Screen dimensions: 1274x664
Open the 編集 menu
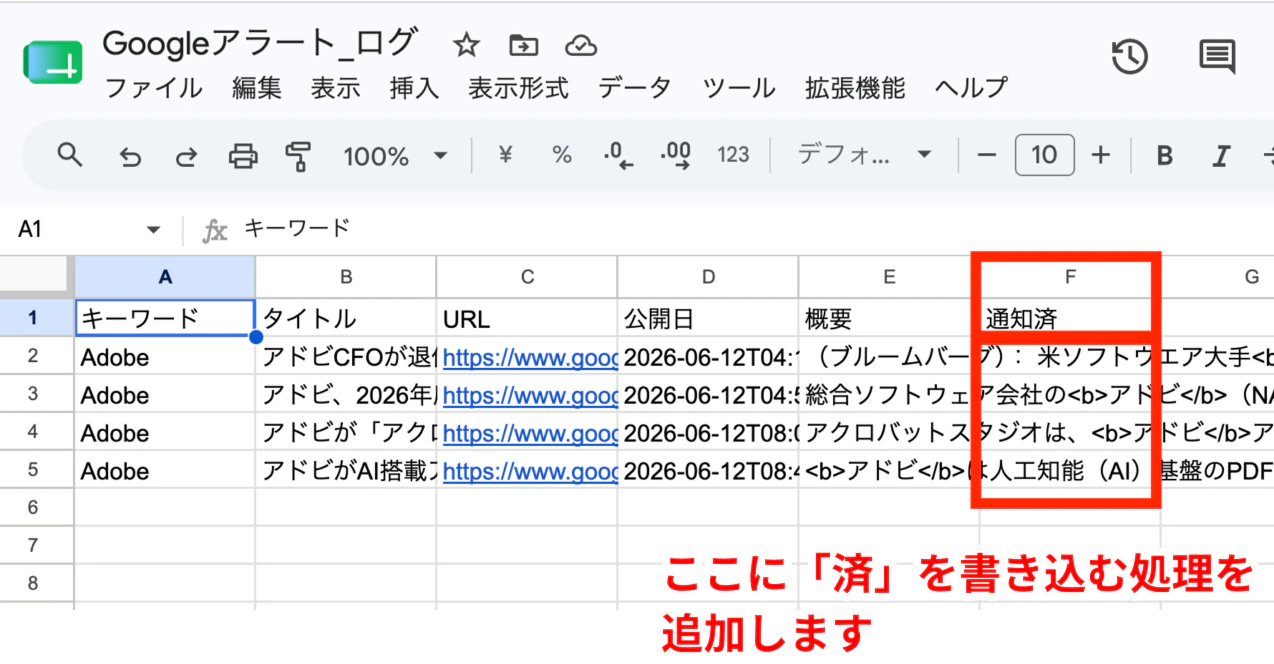click(x=257, y=88)
